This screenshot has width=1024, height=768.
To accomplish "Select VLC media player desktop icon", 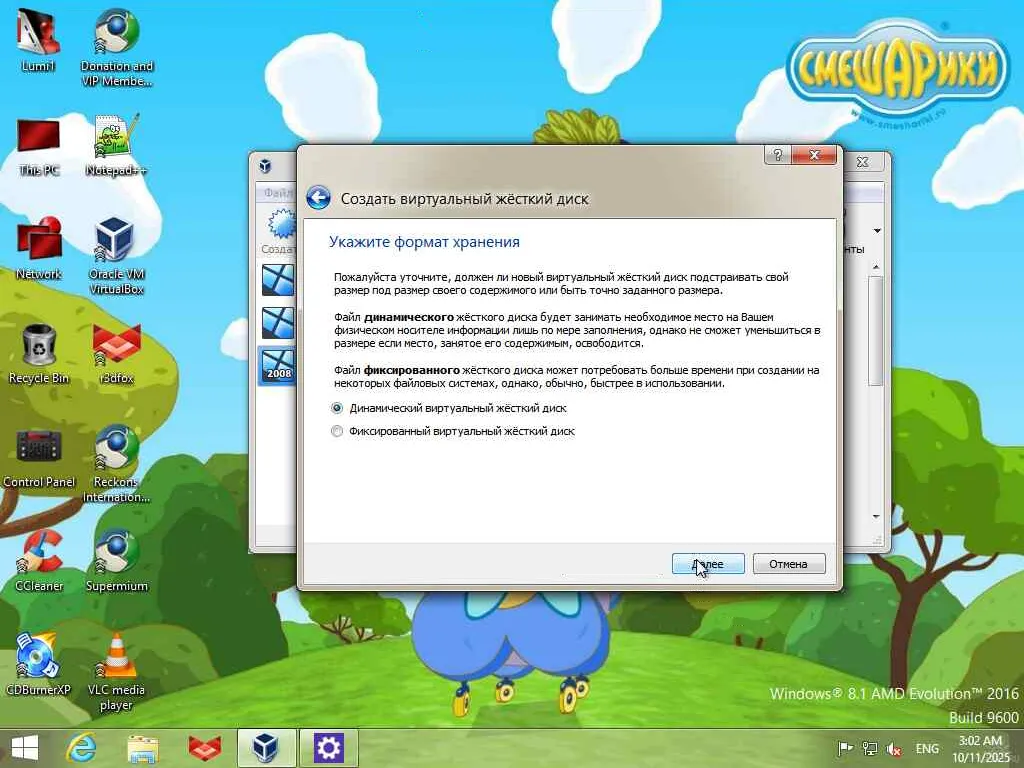I will click(x=116, y=671).
